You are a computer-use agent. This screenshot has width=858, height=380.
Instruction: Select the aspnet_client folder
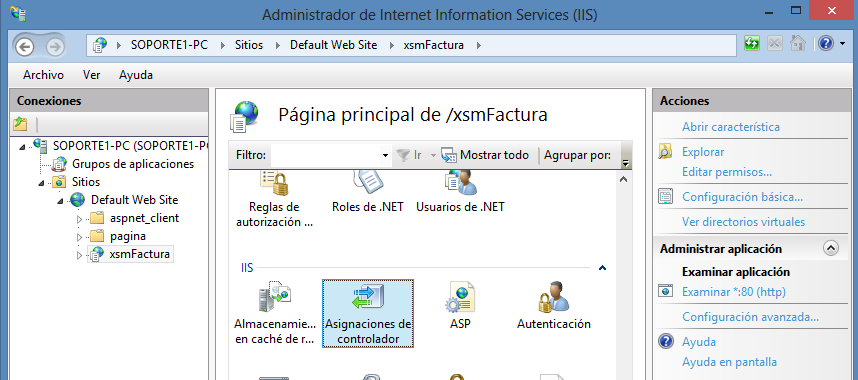click(x=144, y=218)
